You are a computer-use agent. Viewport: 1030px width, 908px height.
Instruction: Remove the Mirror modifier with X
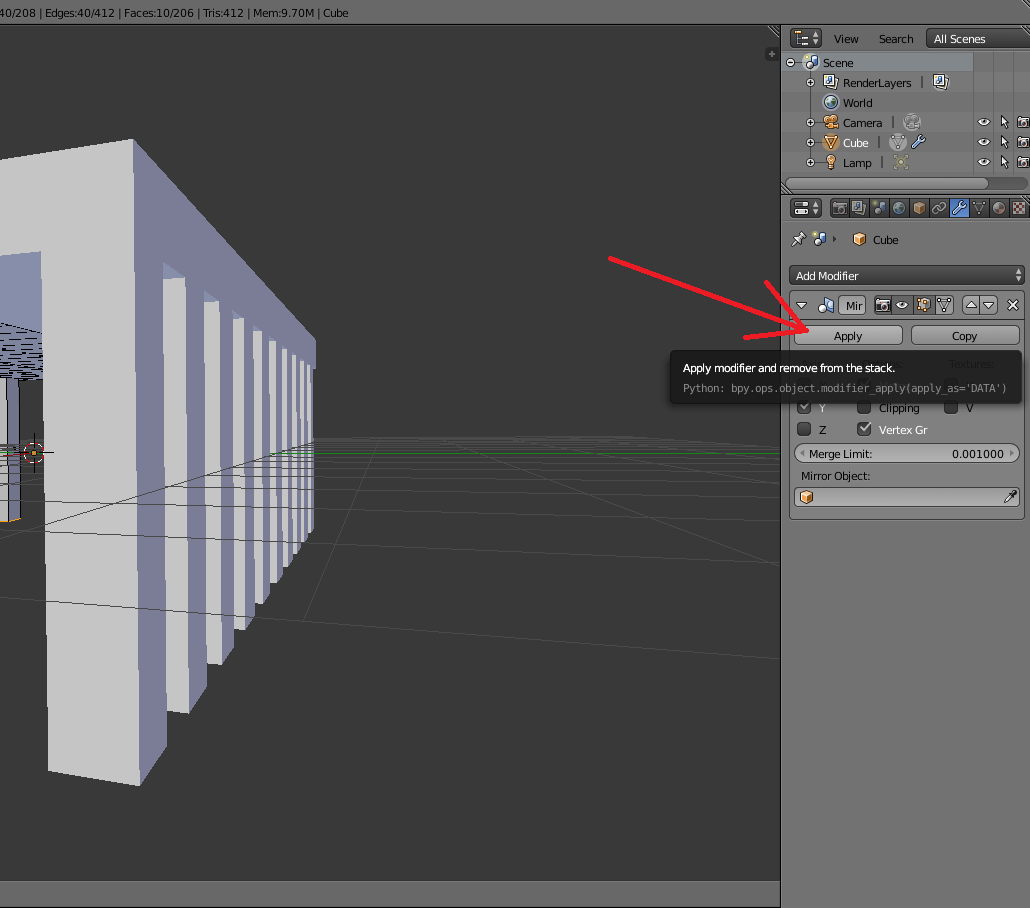point(1013,305)
